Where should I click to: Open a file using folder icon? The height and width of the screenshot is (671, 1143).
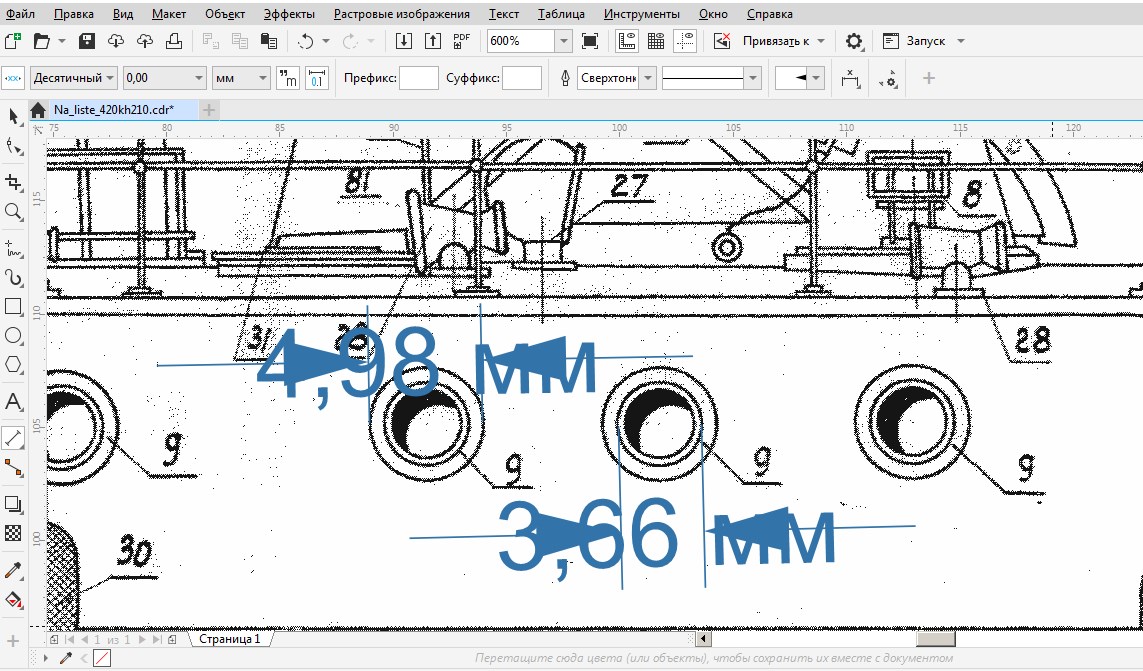[42, 41]
